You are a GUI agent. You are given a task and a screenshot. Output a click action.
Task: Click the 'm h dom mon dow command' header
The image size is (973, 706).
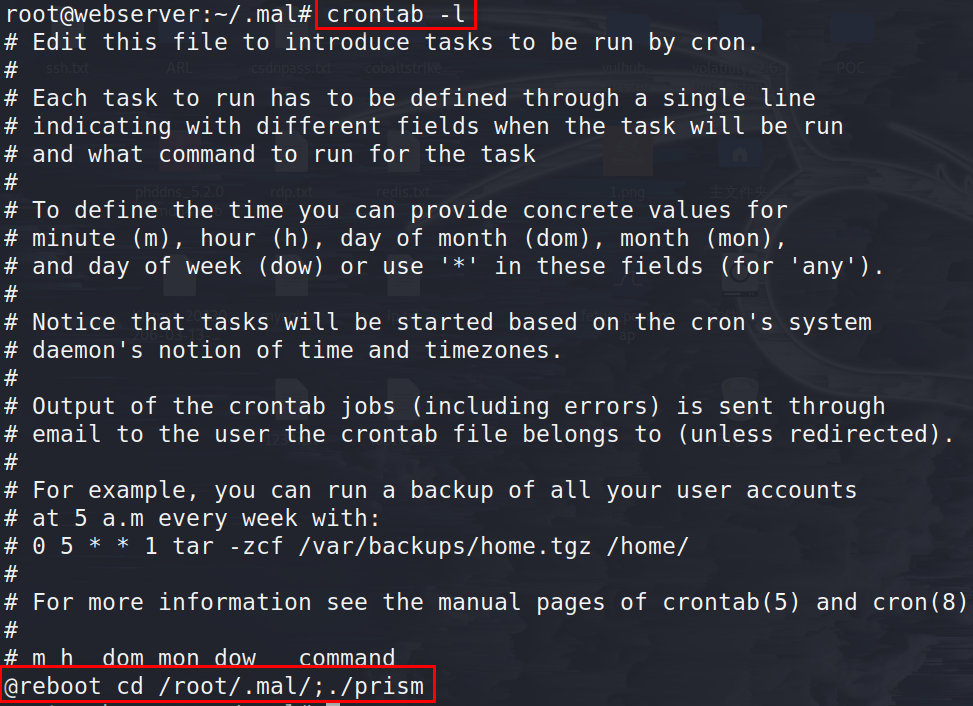(x=200, y=657)
